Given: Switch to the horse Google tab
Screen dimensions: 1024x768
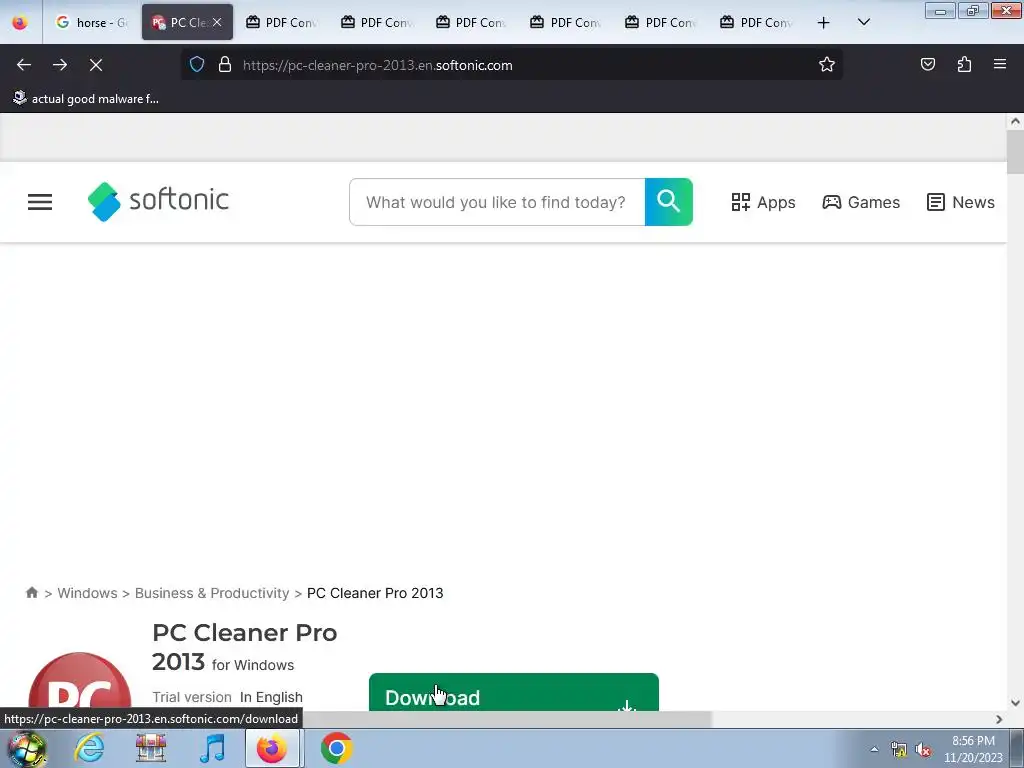Looking at the screenshot, I should (x=91, y=22).
